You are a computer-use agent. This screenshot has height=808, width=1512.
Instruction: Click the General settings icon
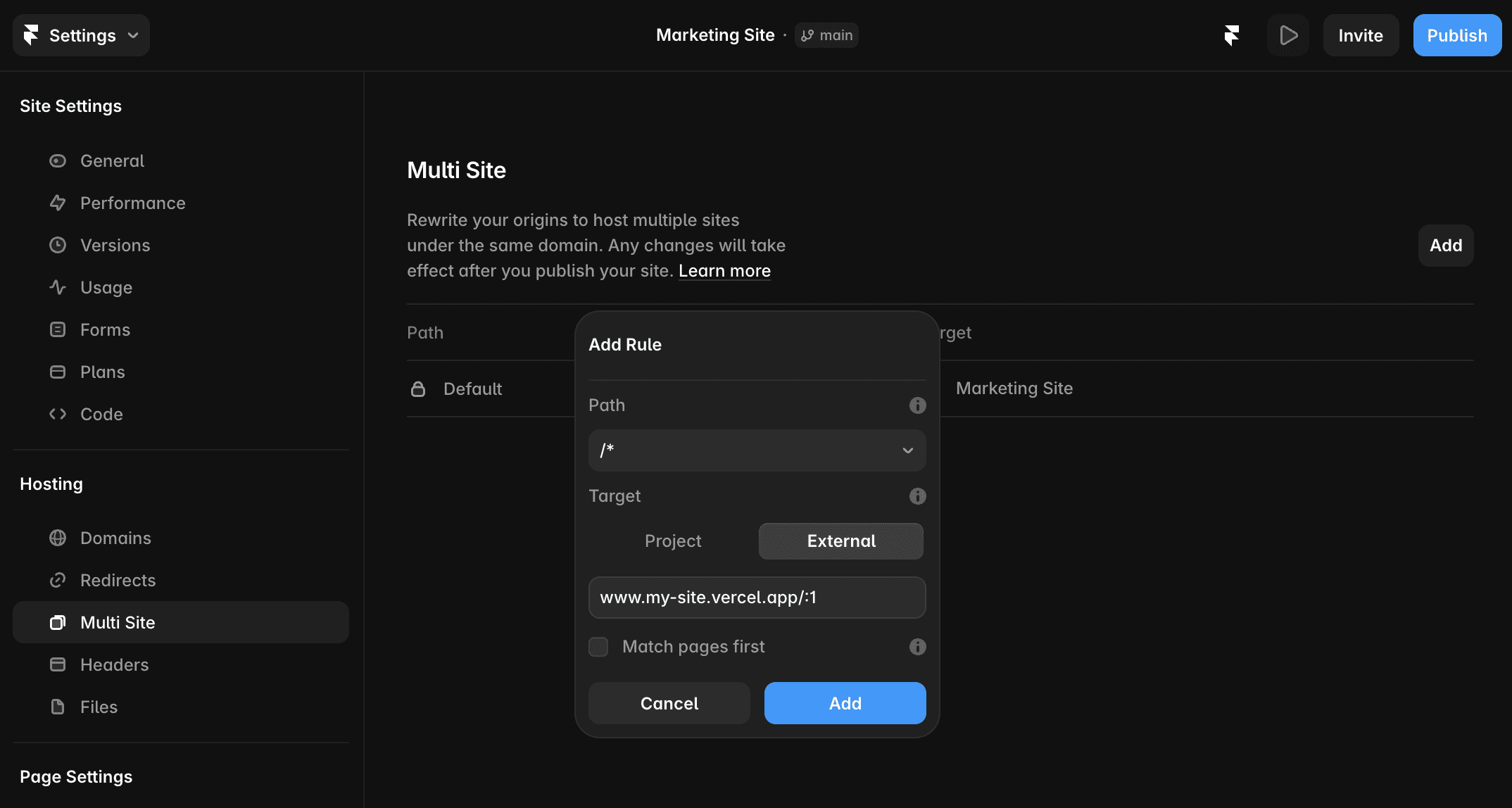[x=58, y=161]
